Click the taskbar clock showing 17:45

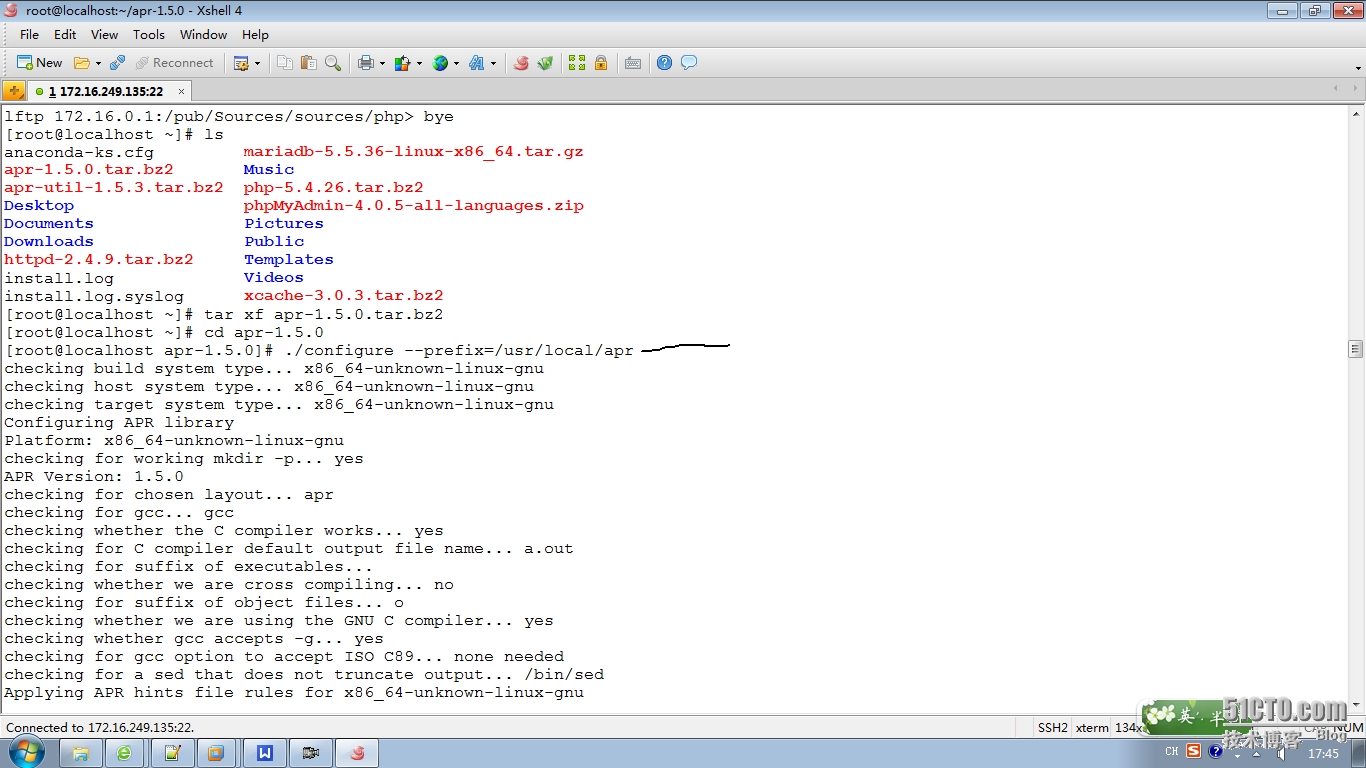1322,753
